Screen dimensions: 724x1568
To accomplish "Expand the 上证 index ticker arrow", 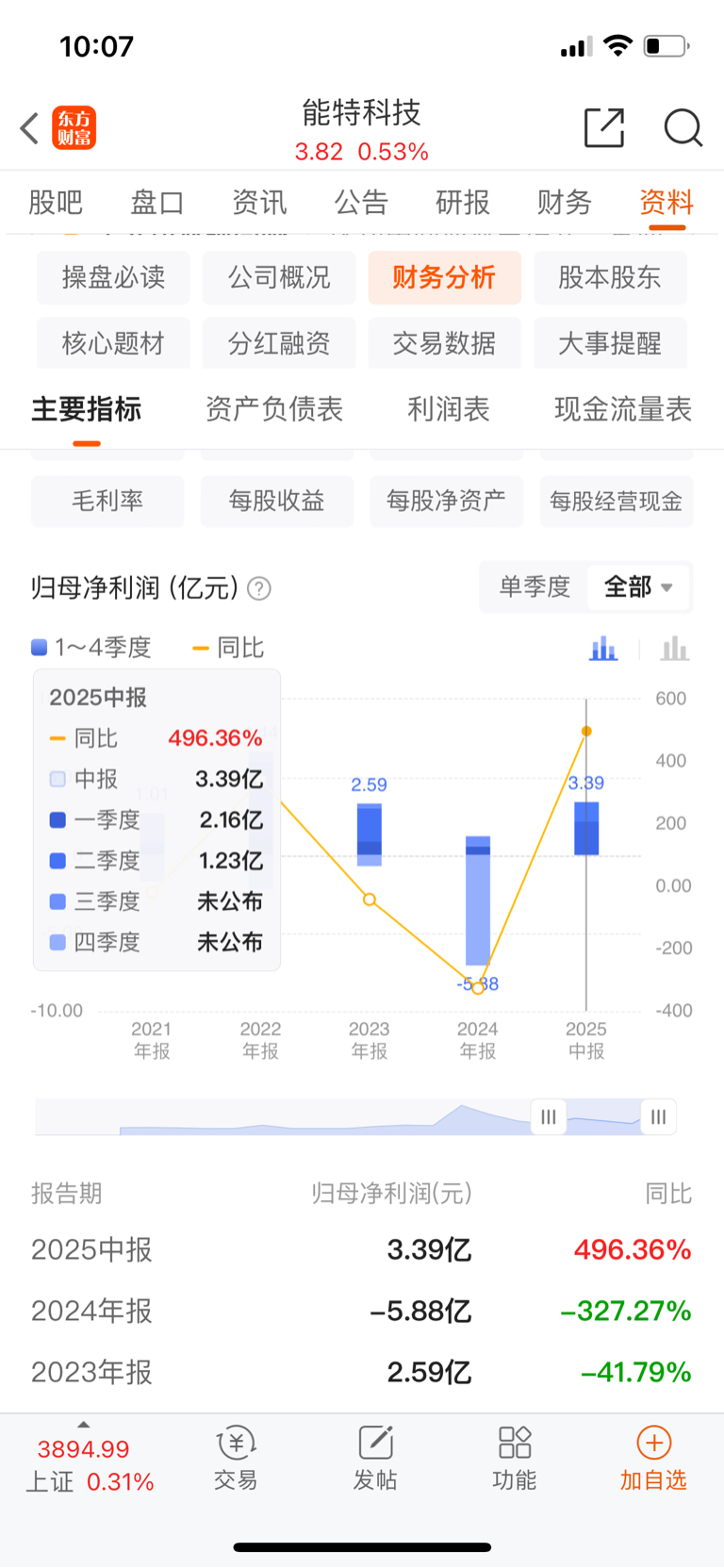I will [x=83, y=1425].
